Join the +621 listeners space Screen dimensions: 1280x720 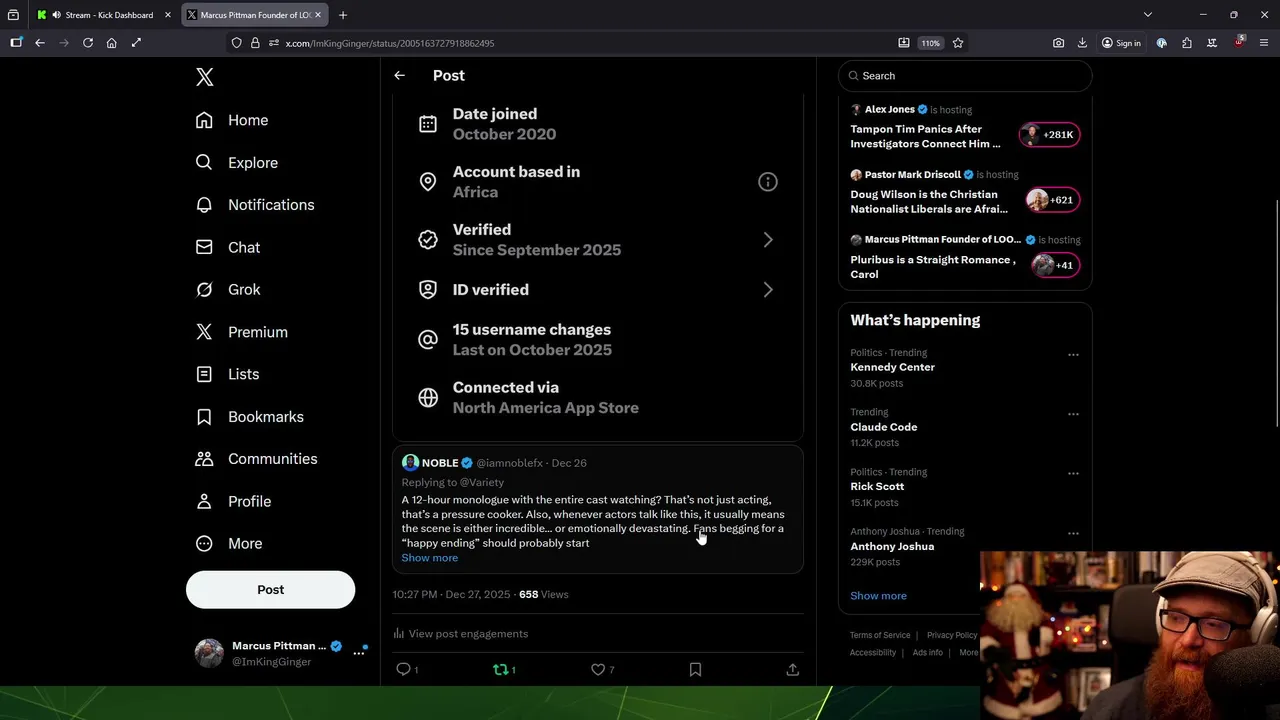(x=1053, y=200)
